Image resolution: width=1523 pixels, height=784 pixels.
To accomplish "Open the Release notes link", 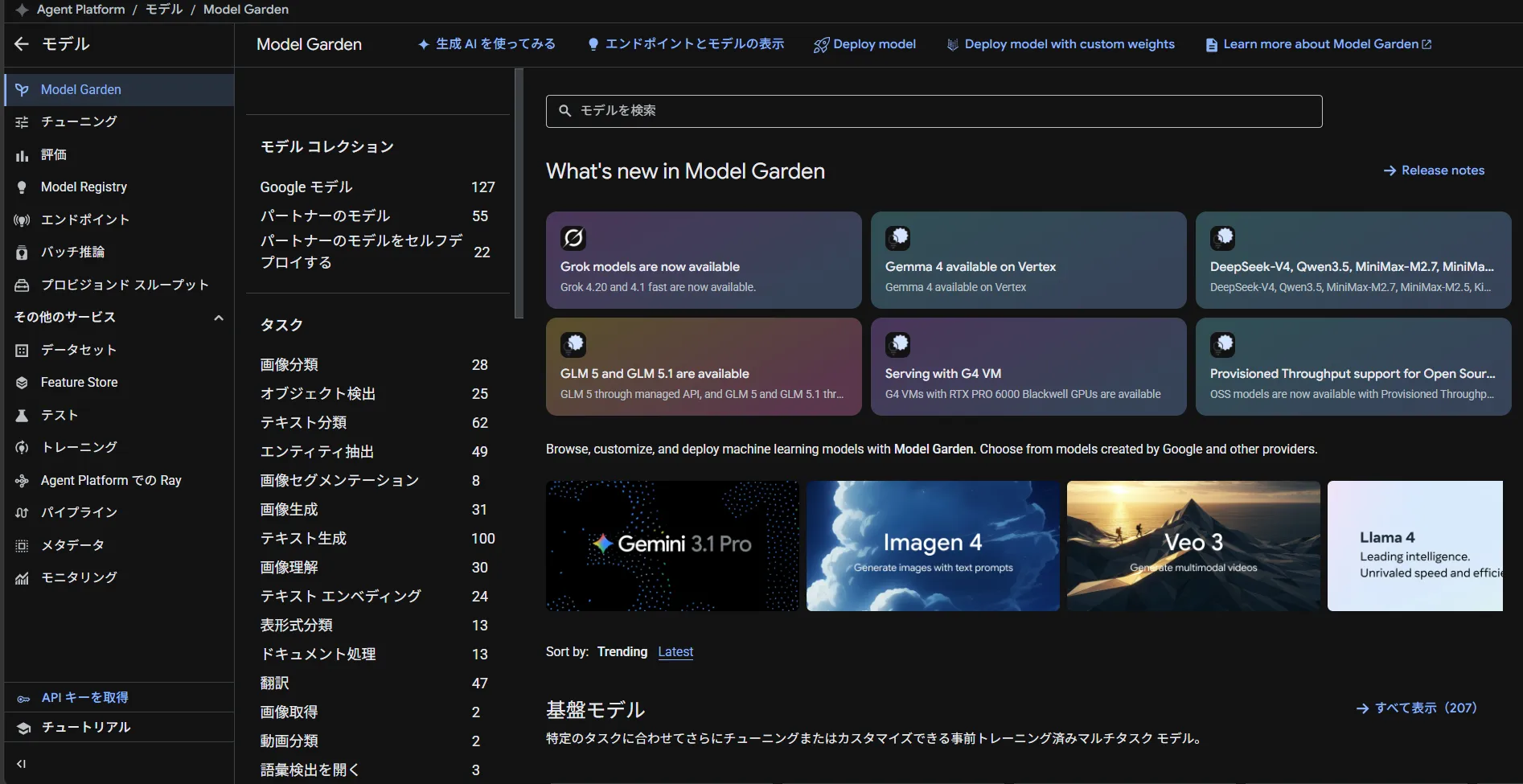I will pos(1434,170).
